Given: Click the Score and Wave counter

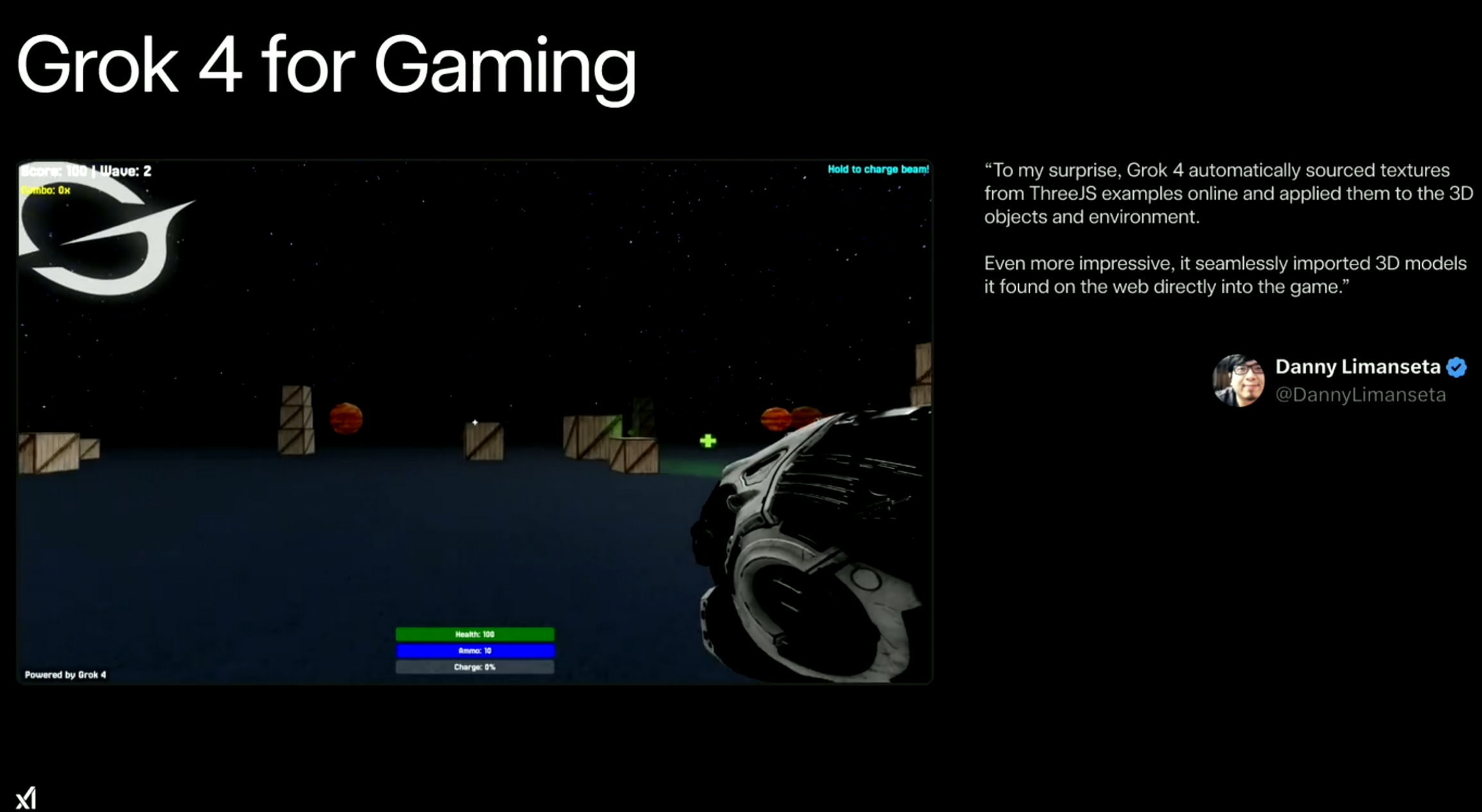Looking at the screenshot, I should (86, 171).
